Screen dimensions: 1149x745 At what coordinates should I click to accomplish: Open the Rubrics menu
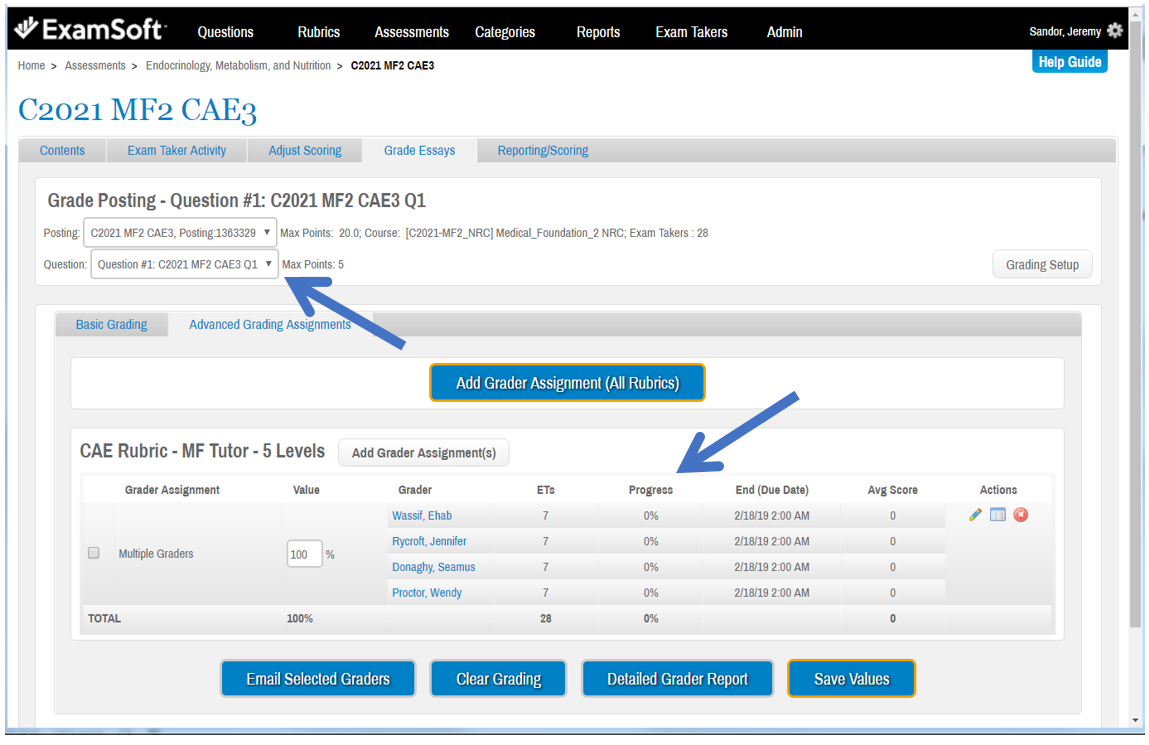point(319,32)
